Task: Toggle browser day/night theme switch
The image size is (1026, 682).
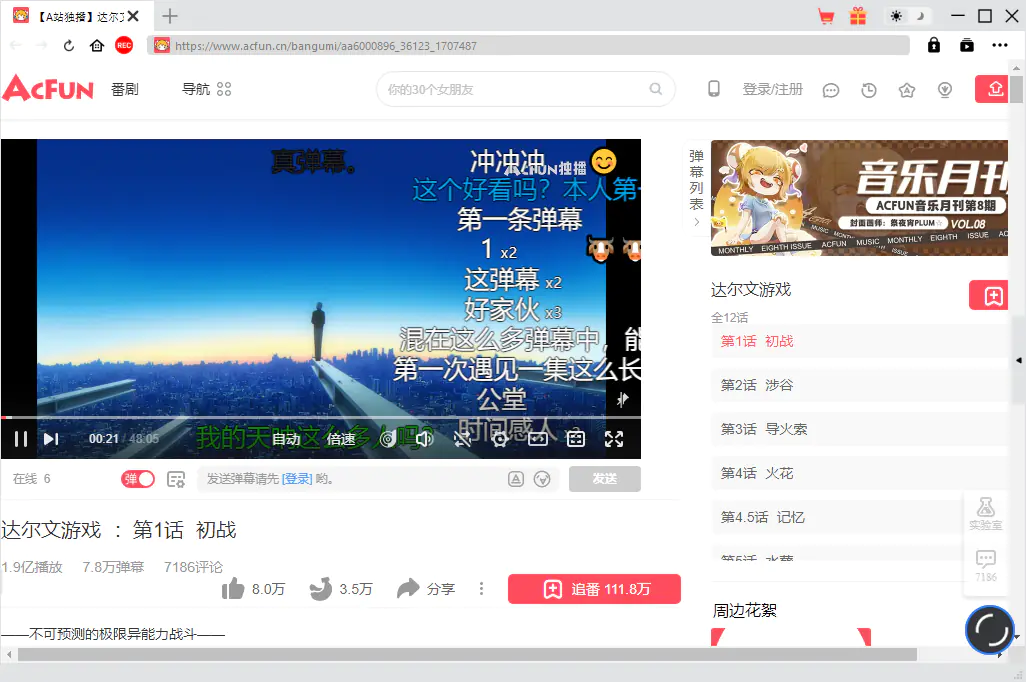Action: 908,16
